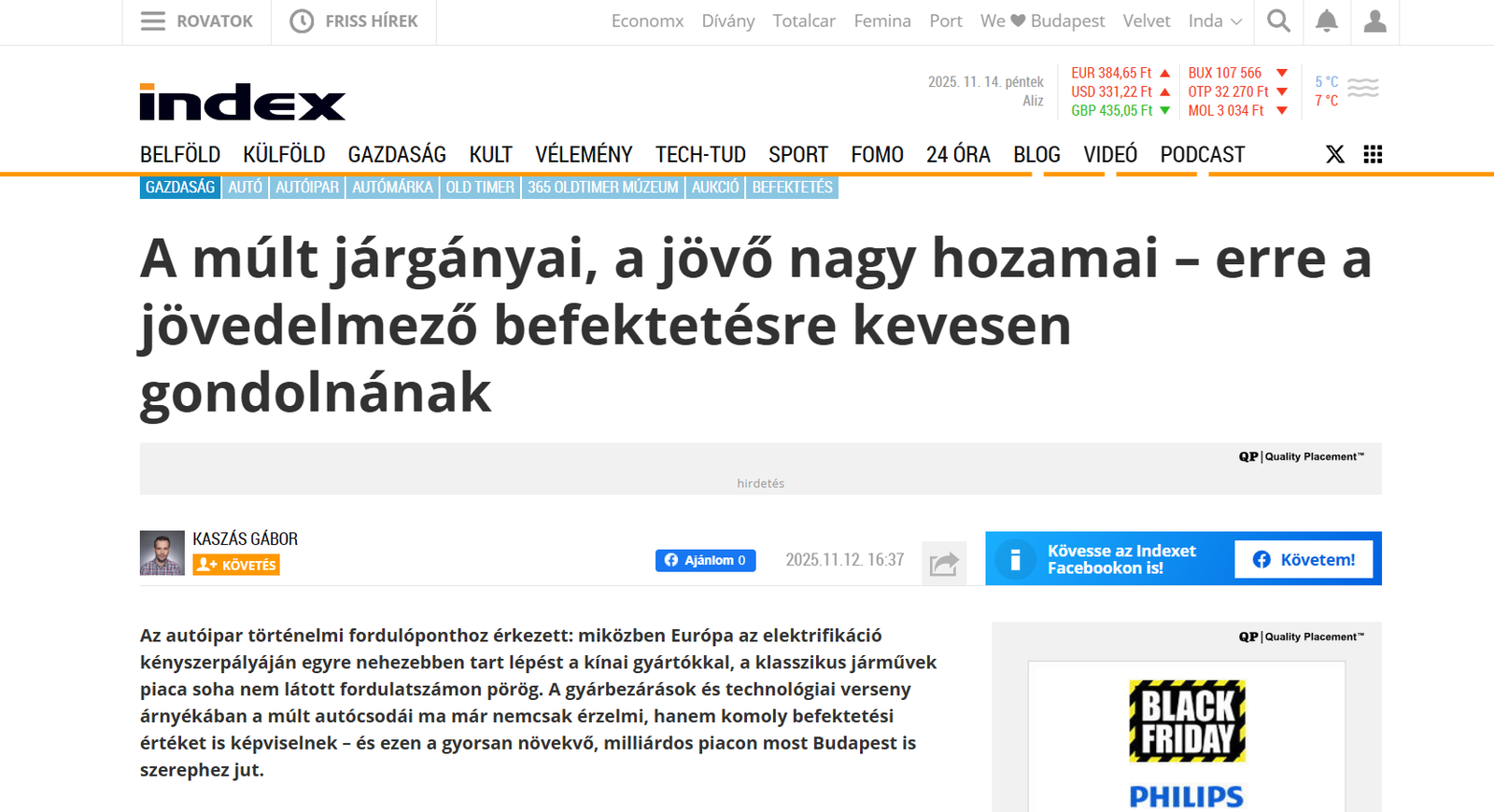
Task: Click the Facebook Ajánlom button
Action: pyautogui.click(x=705, y=560)
